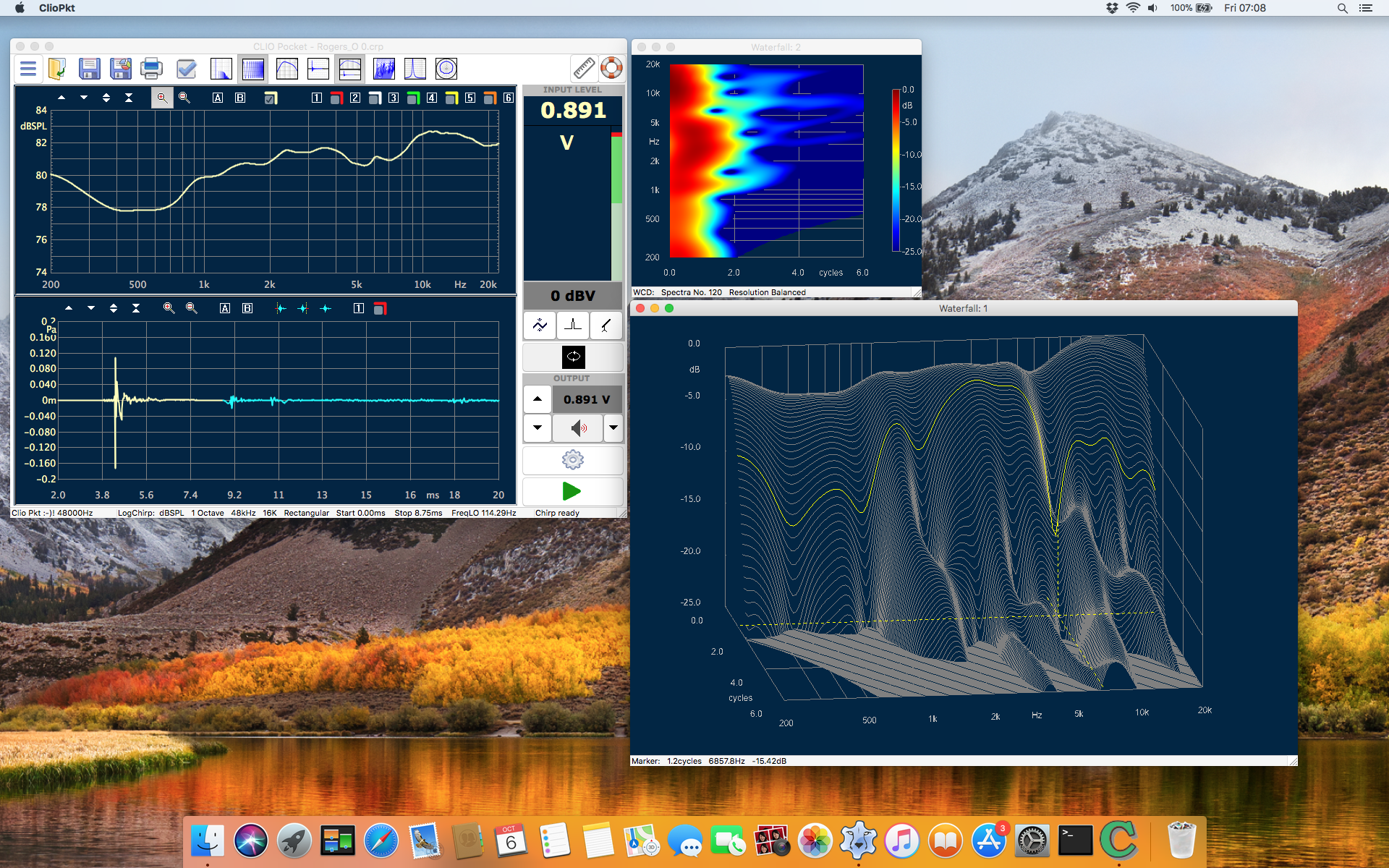The width and height of the screenshot is (1389, 868).
Task: Click the loop mode button
Action: tap(573, 357)
